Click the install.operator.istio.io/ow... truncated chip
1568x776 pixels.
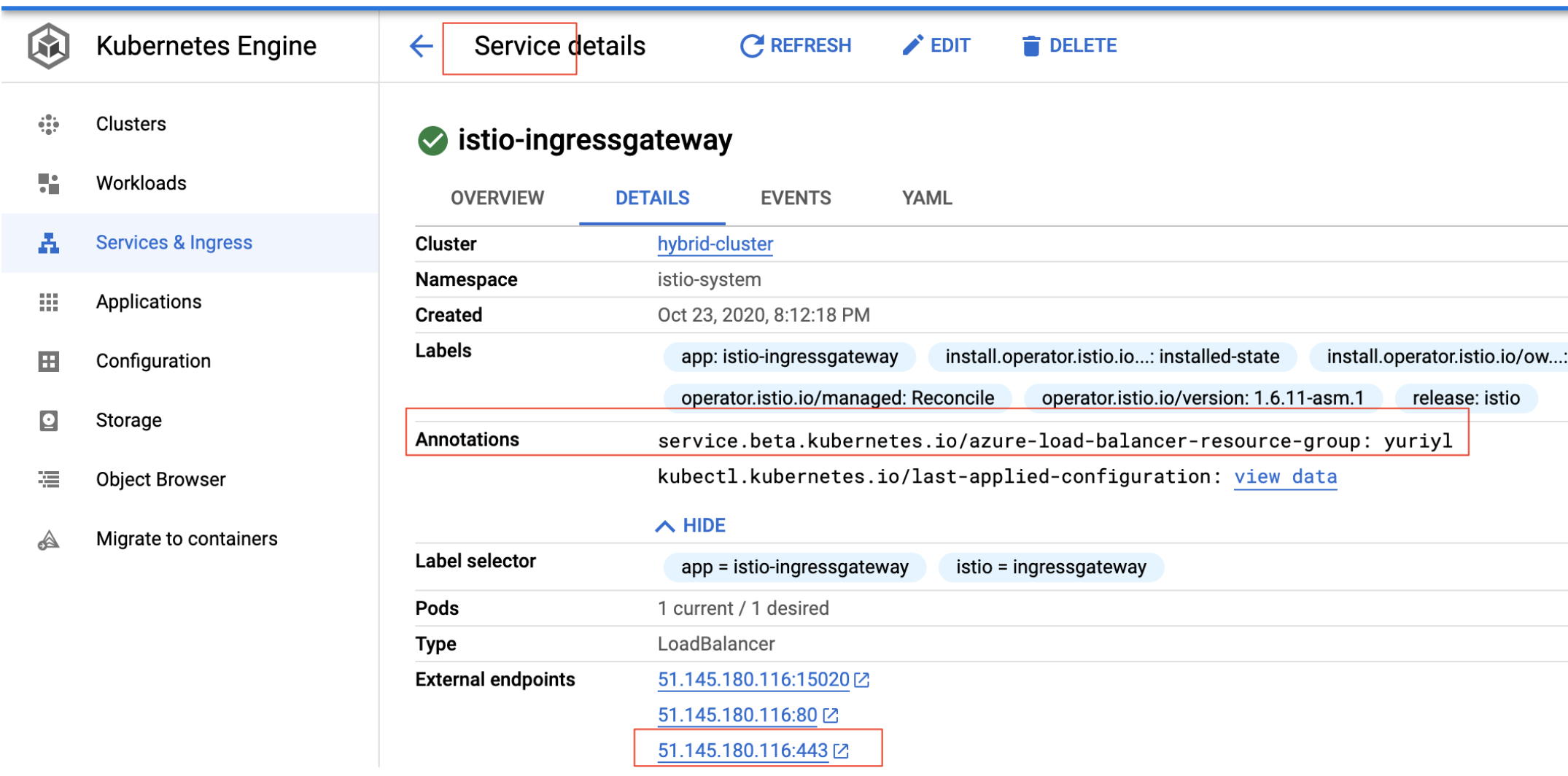pos(1438,357)
